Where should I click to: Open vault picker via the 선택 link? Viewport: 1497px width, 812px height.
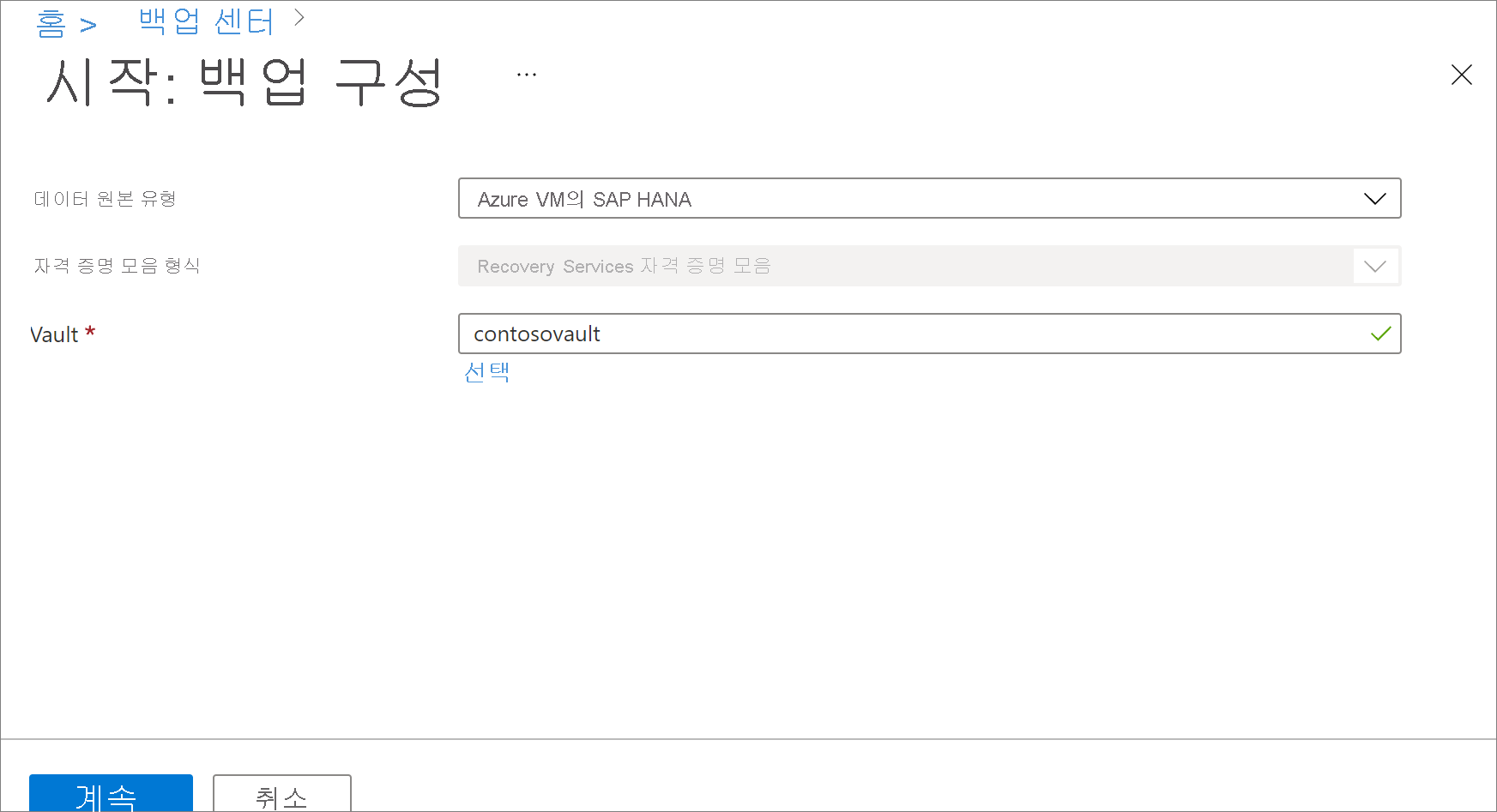click(486, 371)
